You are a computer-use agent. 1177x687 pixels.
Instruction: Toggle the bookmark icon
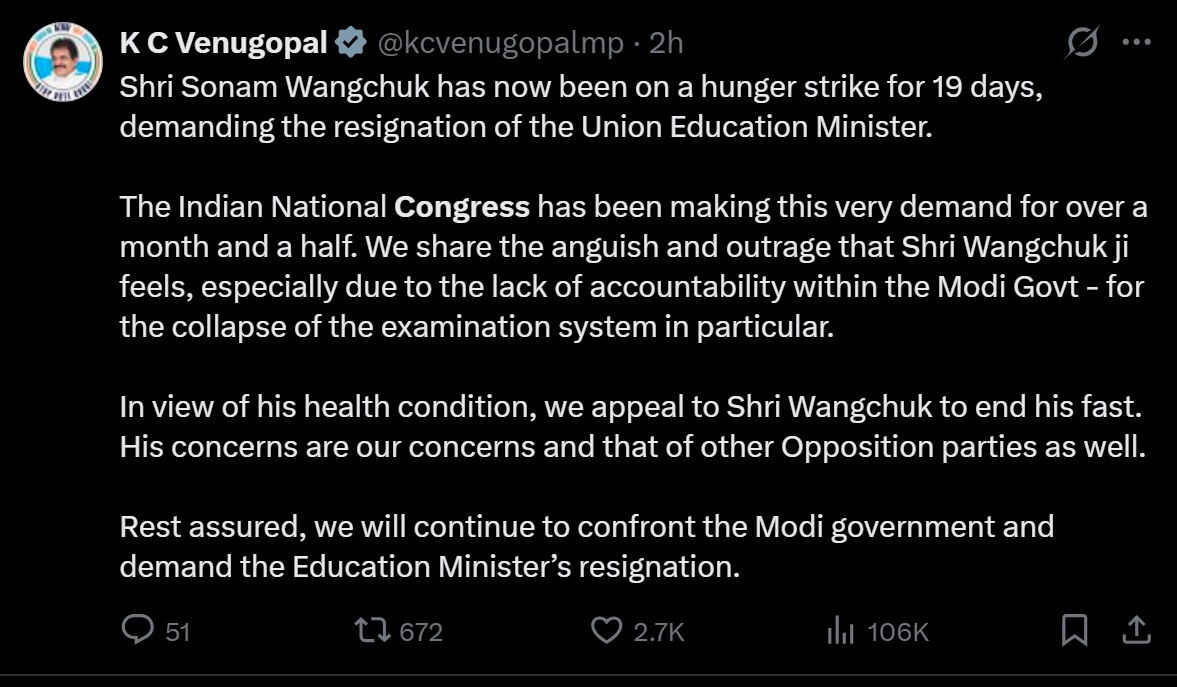coord(1074,629)
